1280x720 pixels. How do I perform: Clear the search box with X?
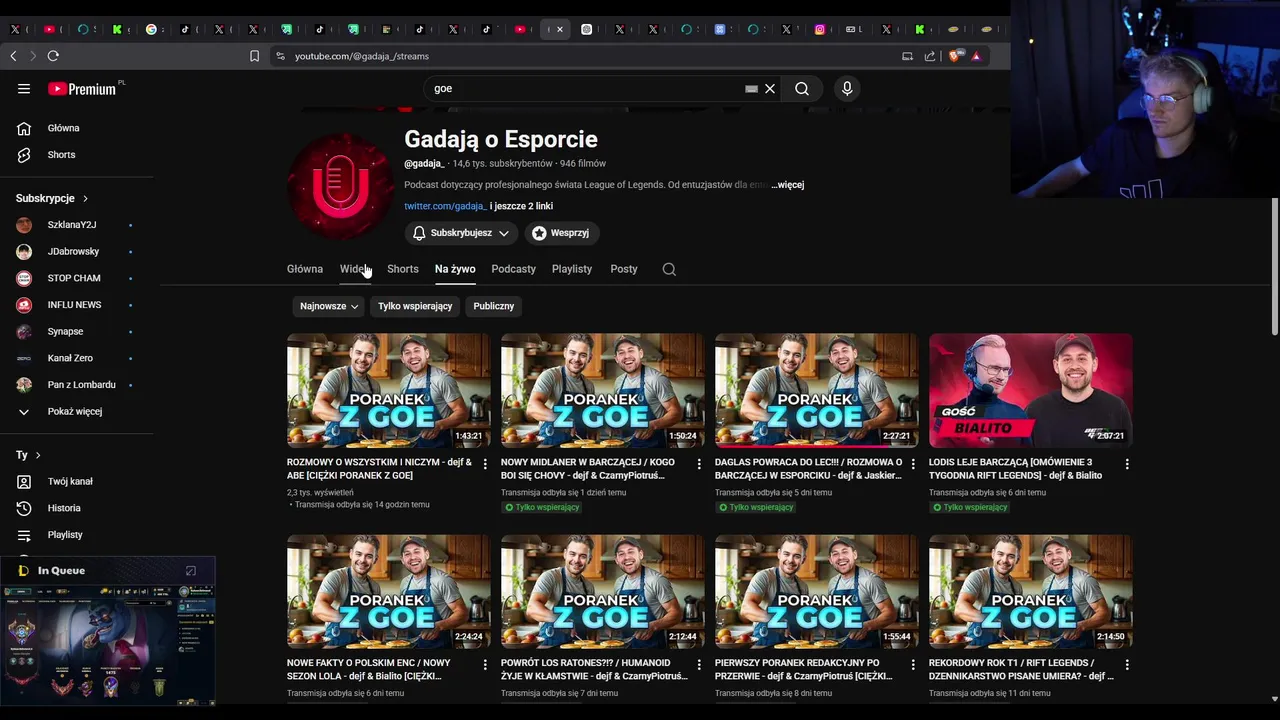[x=770, y=89]
